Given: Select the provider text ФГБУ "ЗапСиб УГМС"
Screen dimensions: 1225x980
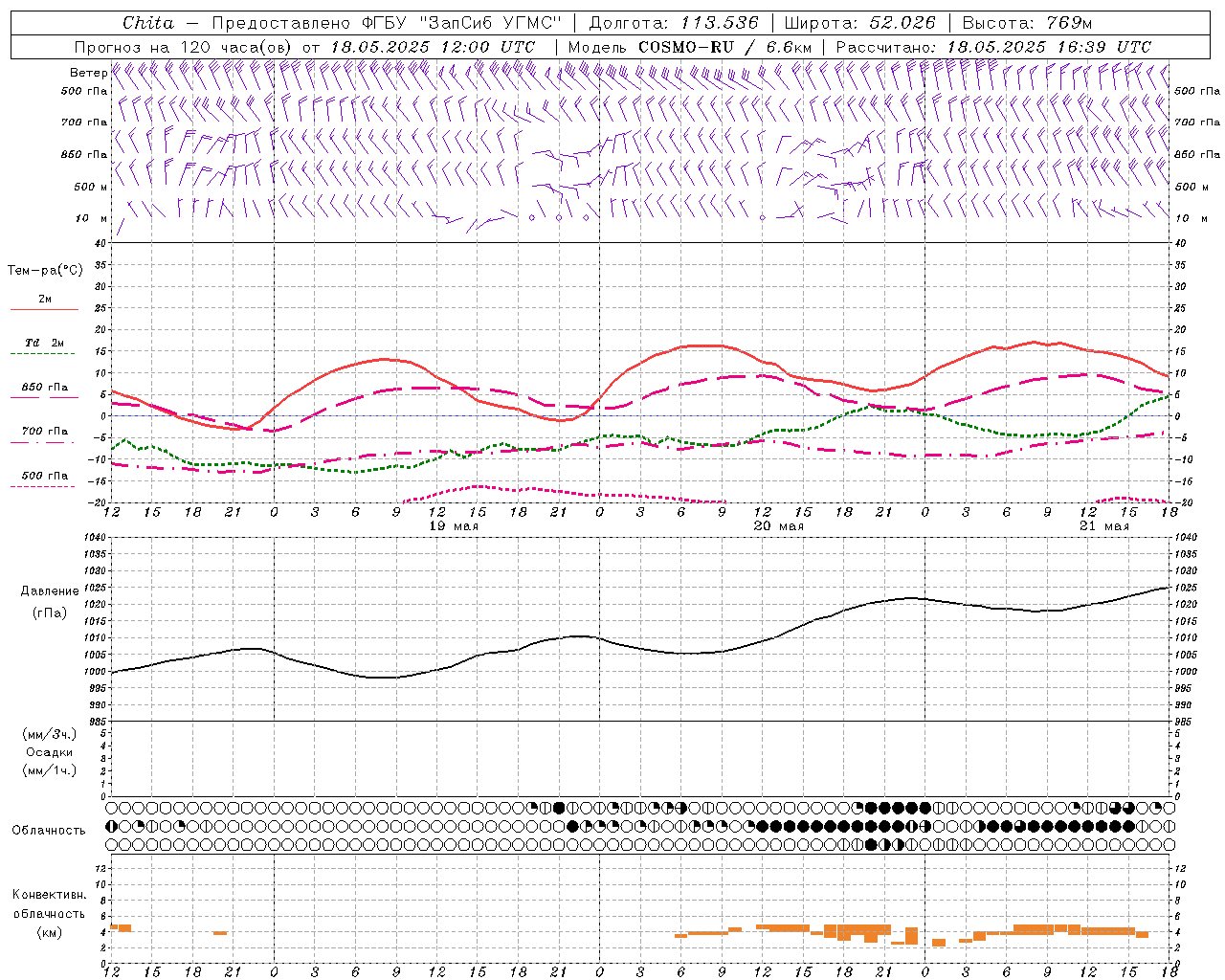Looking at the screenshot, I should pos(461,23).
